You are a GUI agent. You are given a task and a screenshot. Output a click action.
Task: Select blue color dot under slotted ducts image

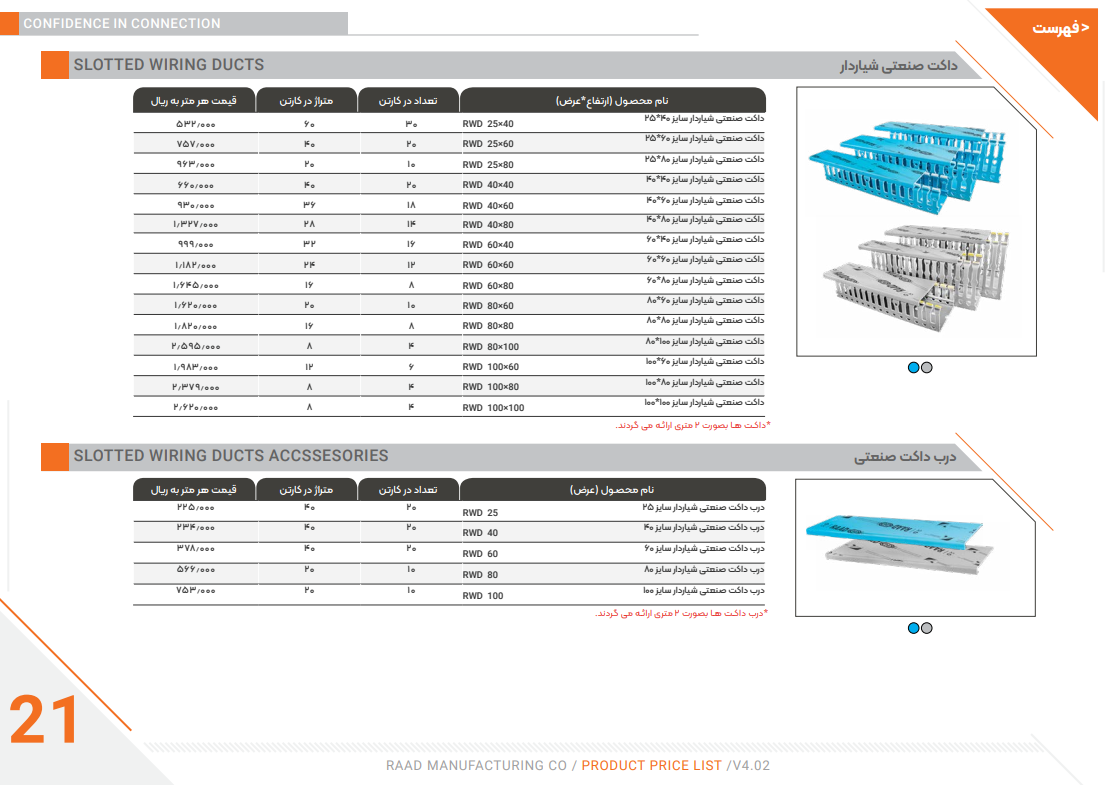pyautogui.click(x=913, y=367)
